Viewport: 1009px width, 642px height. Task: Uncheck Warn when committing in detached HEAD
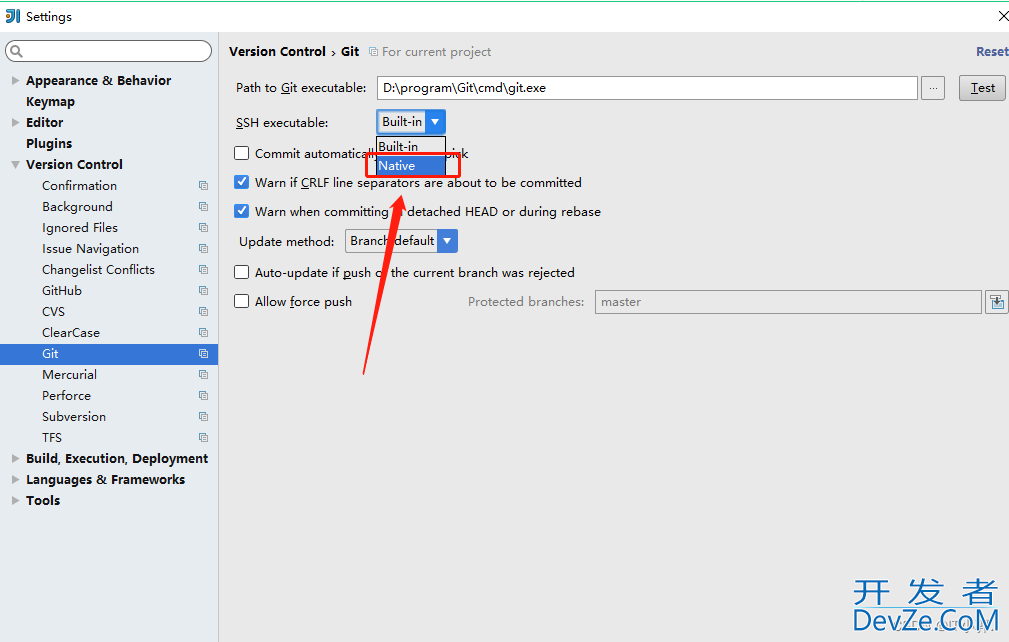(241, 211)
